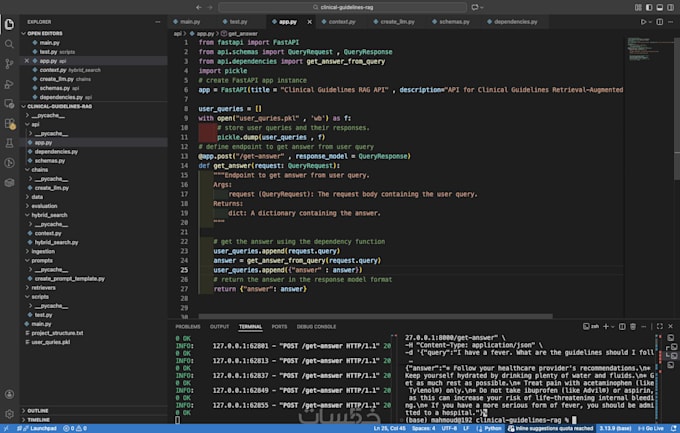The height and width of the screenshot is (433, 680).
Task: Click the 3.13.9 (base) interpreter selector
Action: [615, 428]
